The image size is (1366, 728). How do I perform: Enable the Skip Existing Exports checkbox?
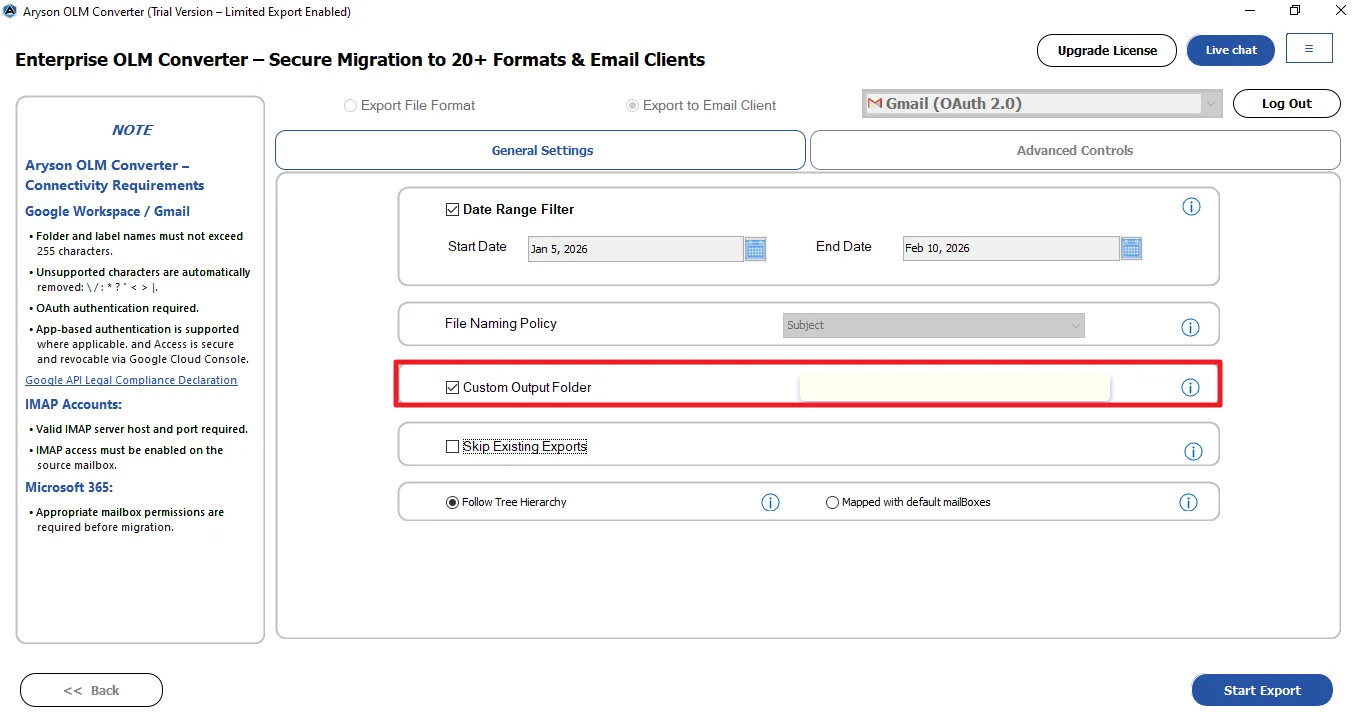coord(453,447)
